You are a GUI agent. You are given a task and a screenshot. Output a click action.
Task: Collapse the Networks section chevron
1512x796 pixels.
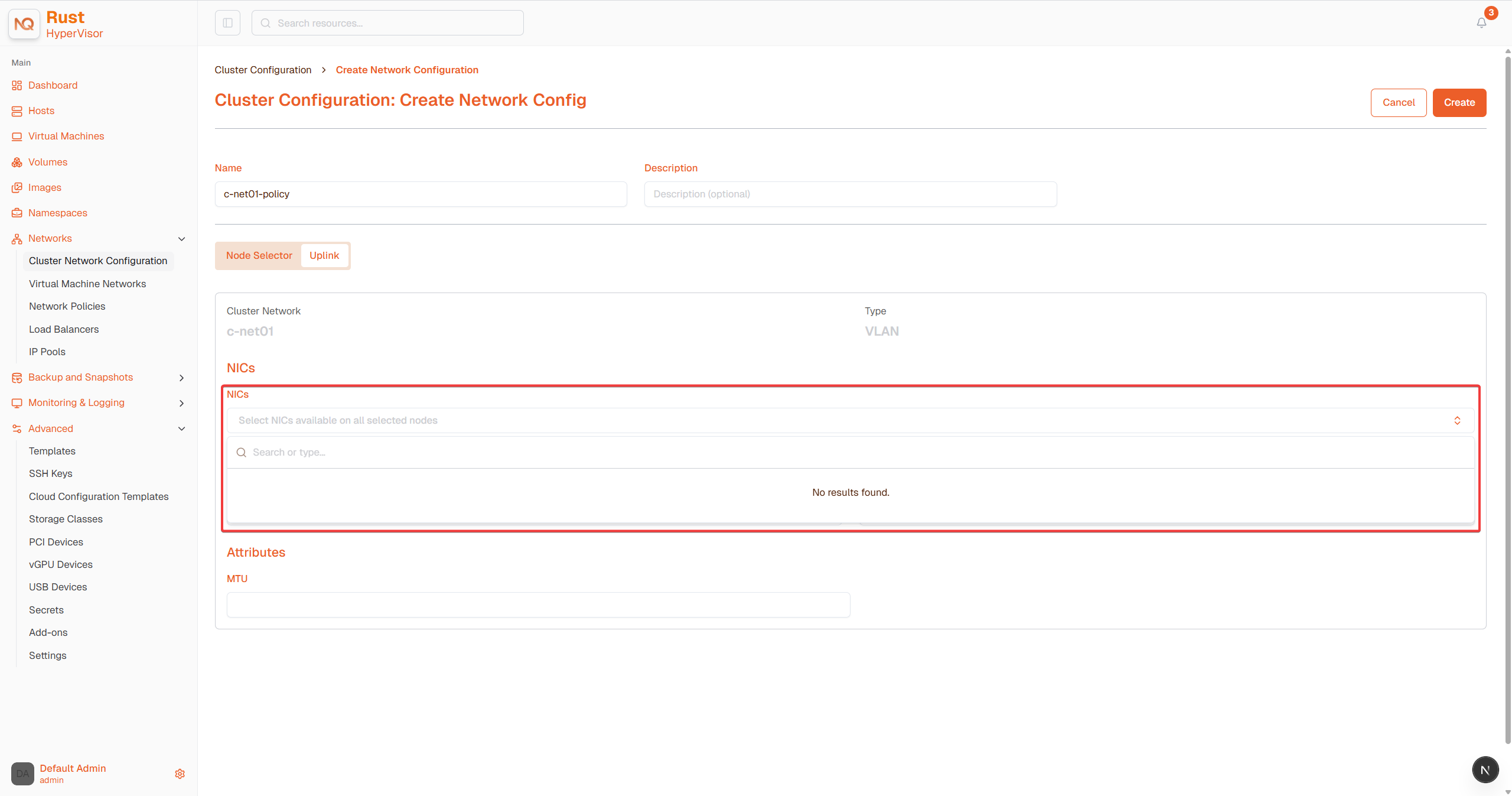[x=182, y=239]
